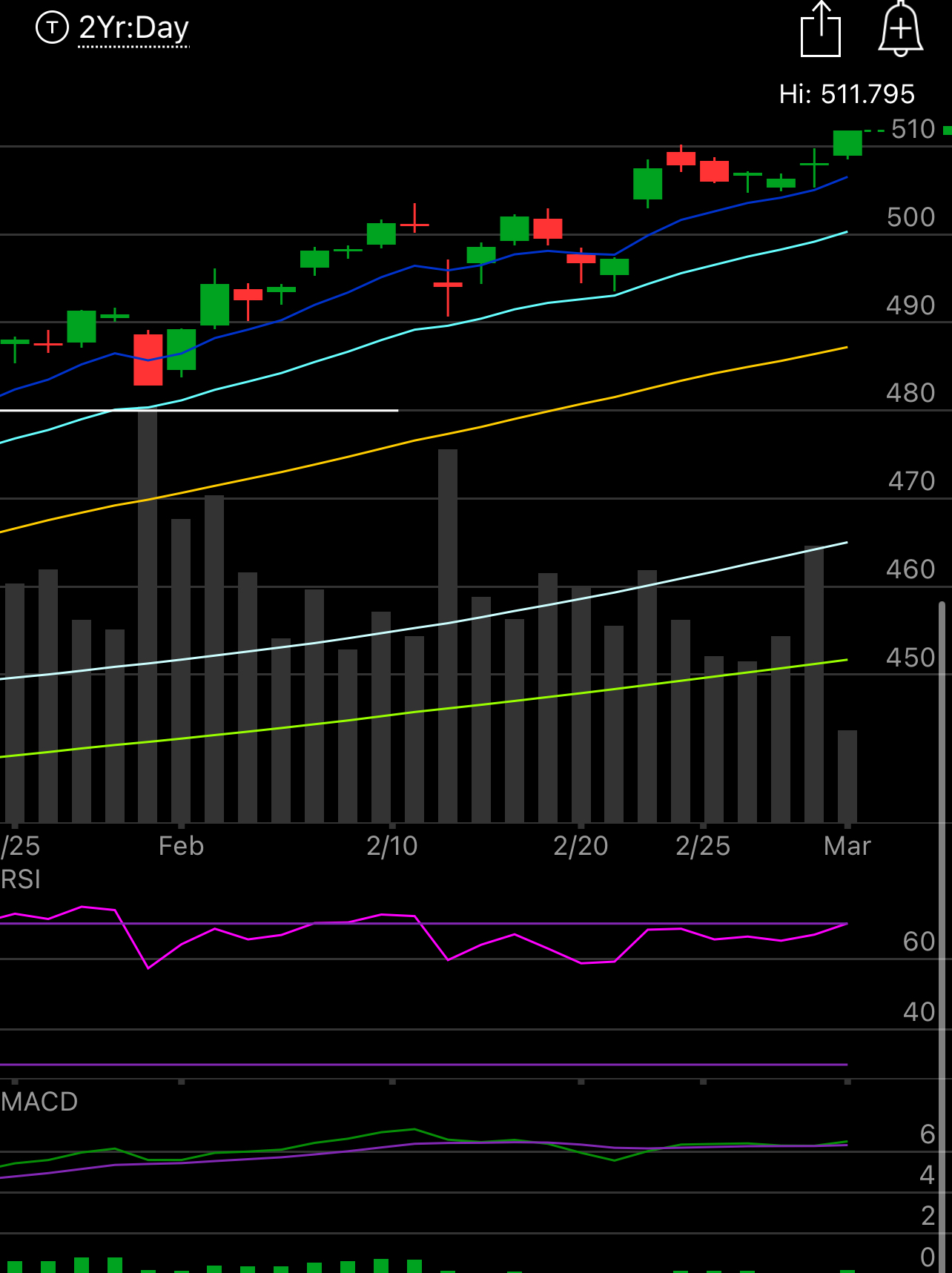Tap the Feb date axis label
The image size is (952, 1273).
[x=181, y=846]
